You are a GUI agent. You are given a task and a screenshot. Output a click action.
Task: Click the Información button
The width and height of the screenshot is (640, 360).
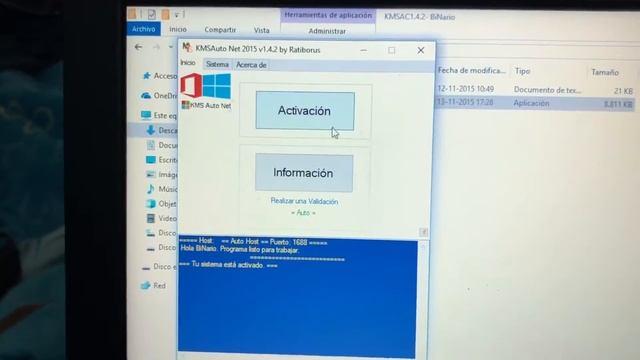click(x=304, y=173)
